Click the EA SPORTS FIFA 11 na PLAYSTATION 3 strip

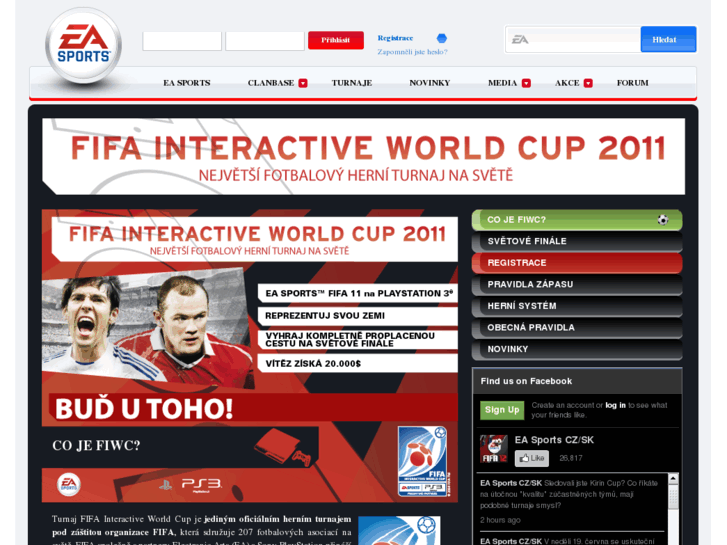[357, 293]
